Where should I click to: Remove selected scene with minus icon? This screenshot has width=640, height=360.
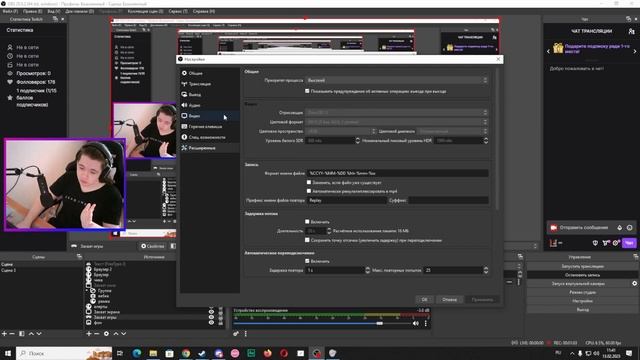point(12,333)
